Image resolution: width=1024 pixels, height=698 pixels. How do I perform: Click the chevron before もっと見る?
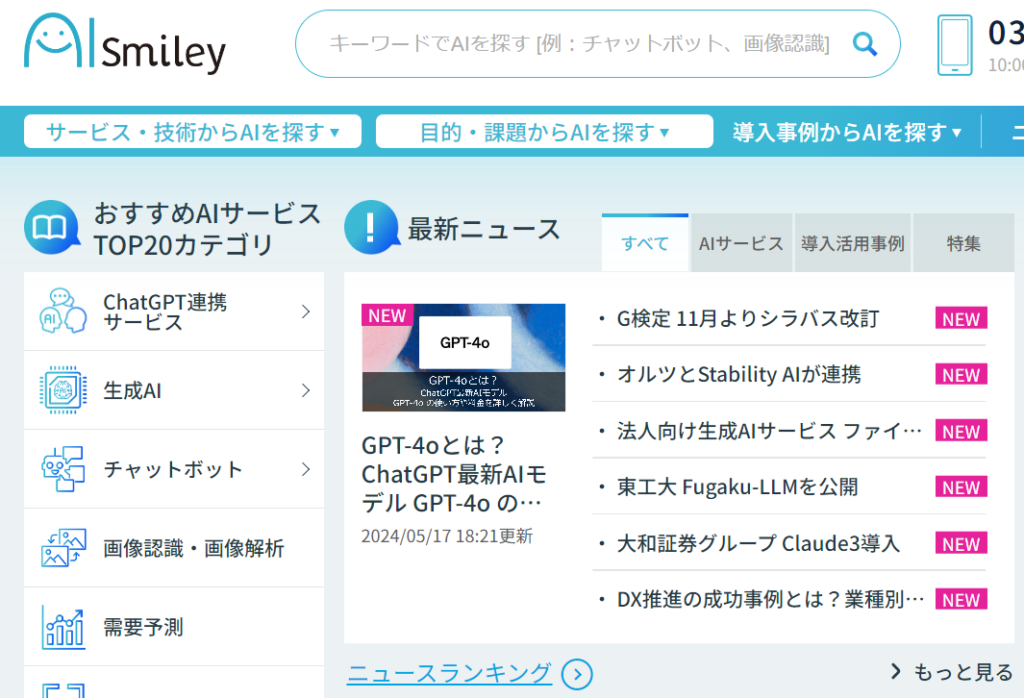(895, 671)
